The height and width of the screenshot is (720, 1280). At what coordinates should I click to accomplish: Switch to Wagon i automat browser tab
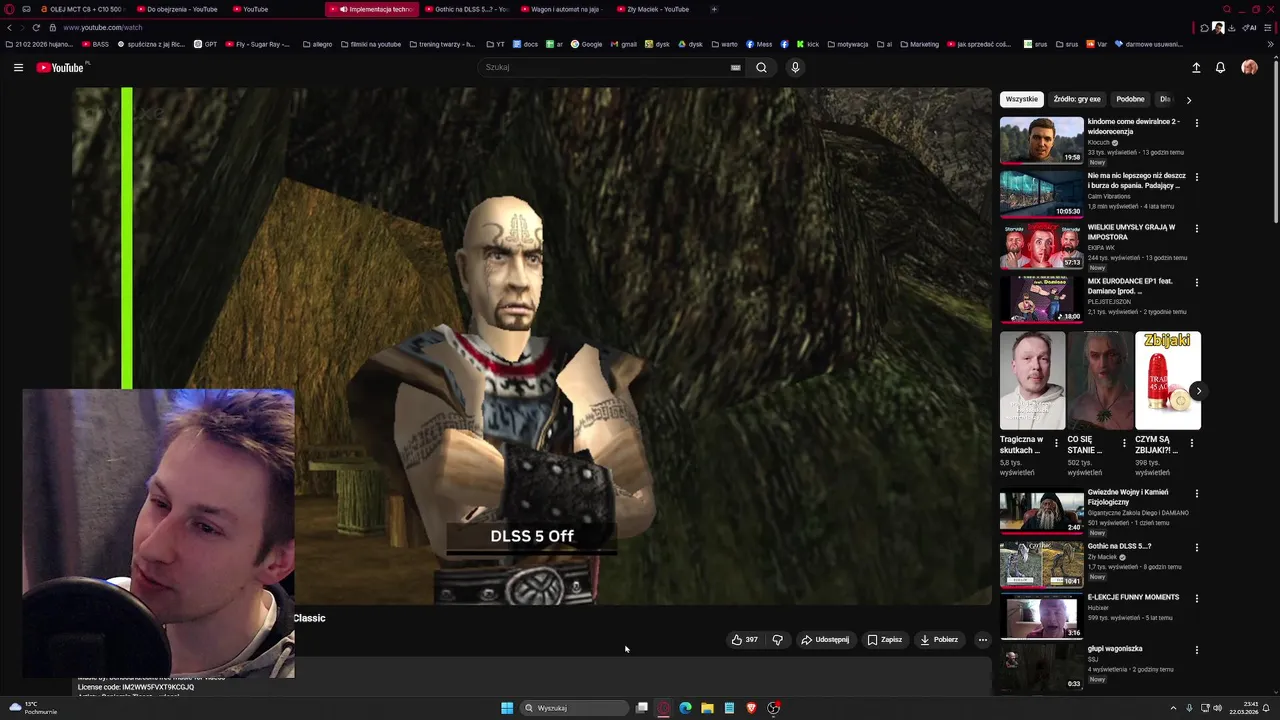561,9
